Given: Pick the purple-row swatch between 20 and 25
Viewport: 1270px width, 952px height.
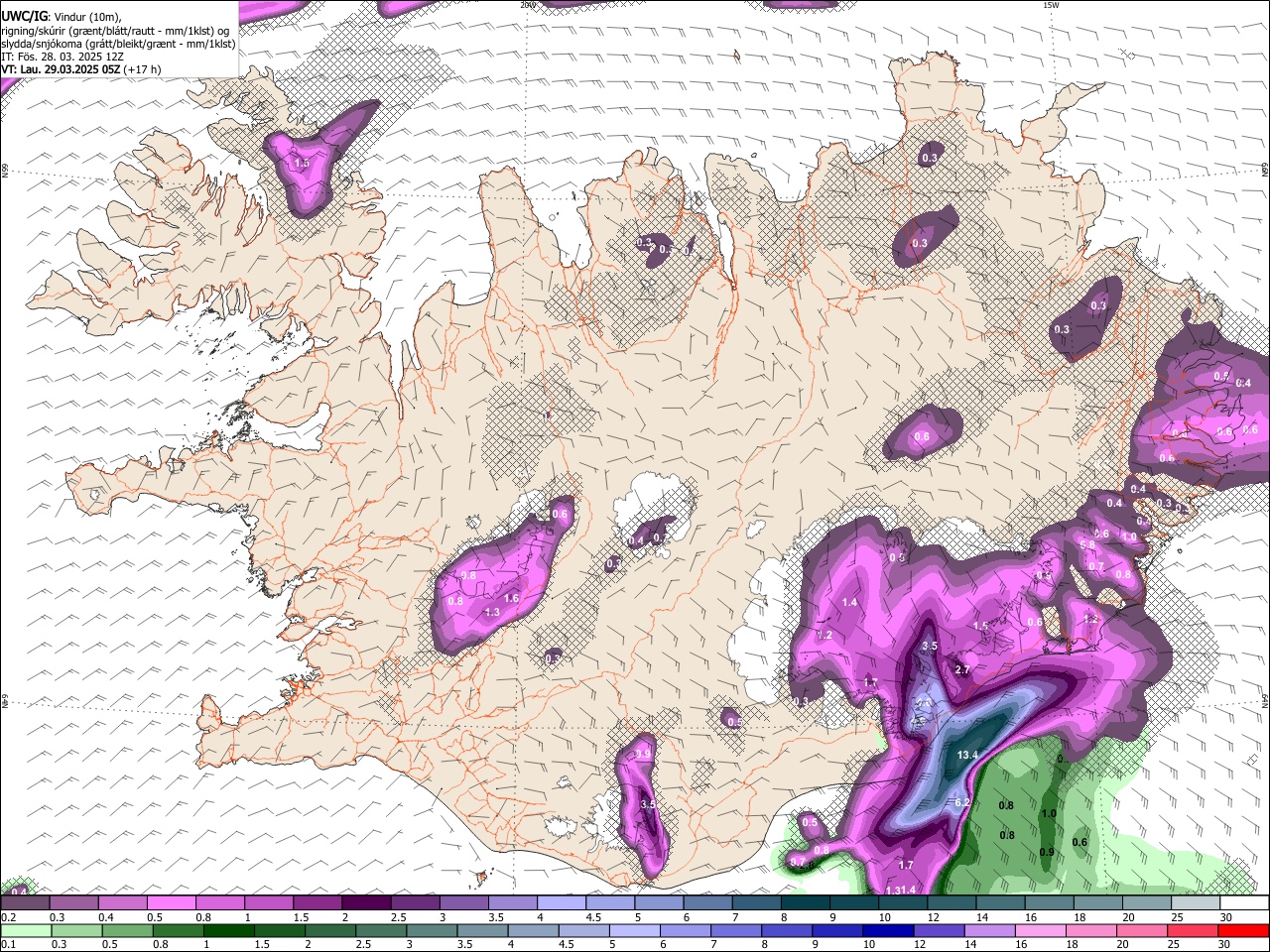Looking at the screenshot, I should tap(1147, 902).
